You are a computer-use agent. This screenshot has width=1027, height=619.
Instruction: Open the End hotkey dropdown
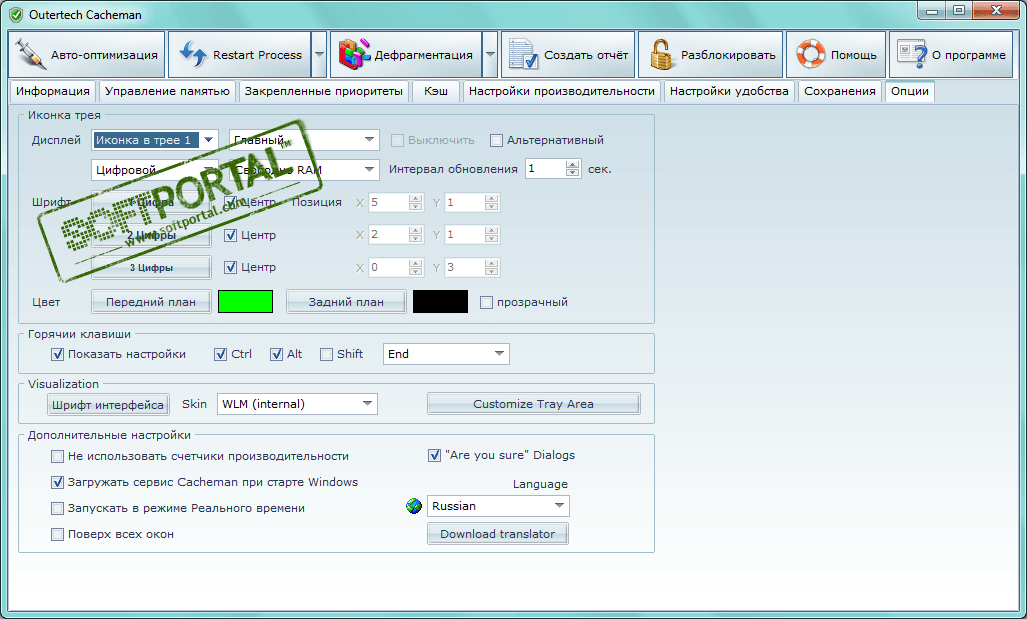tap(499, 354)
